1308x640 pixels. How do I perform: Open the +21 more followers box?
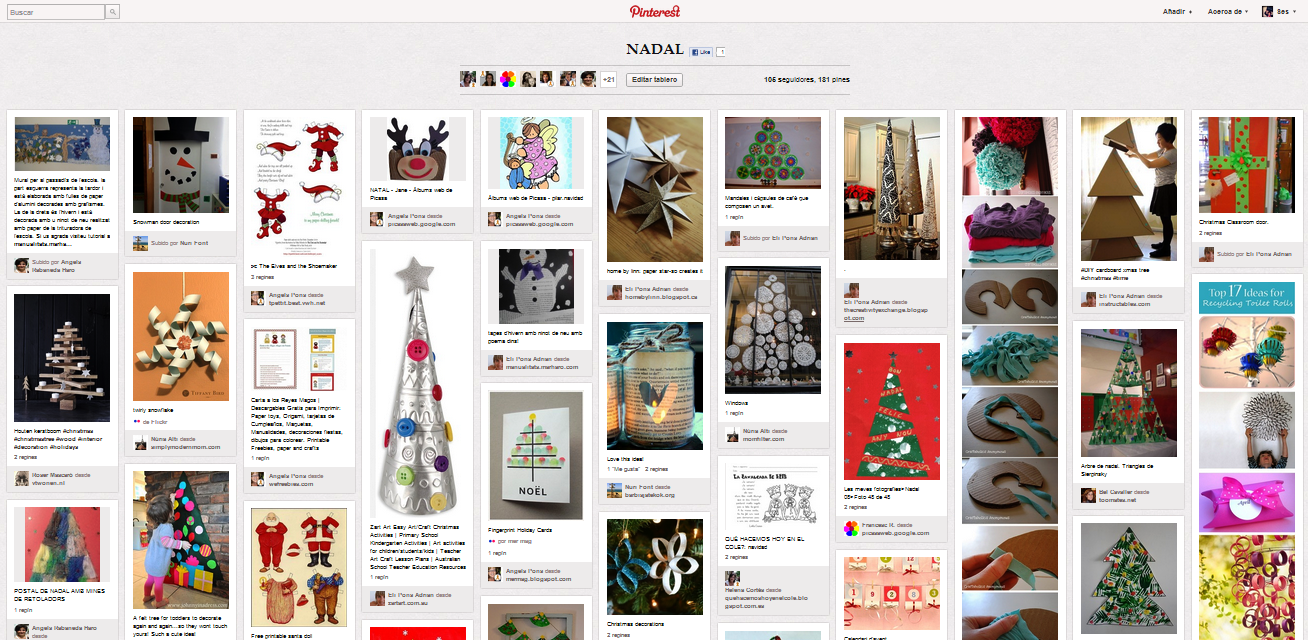point(608,79)
